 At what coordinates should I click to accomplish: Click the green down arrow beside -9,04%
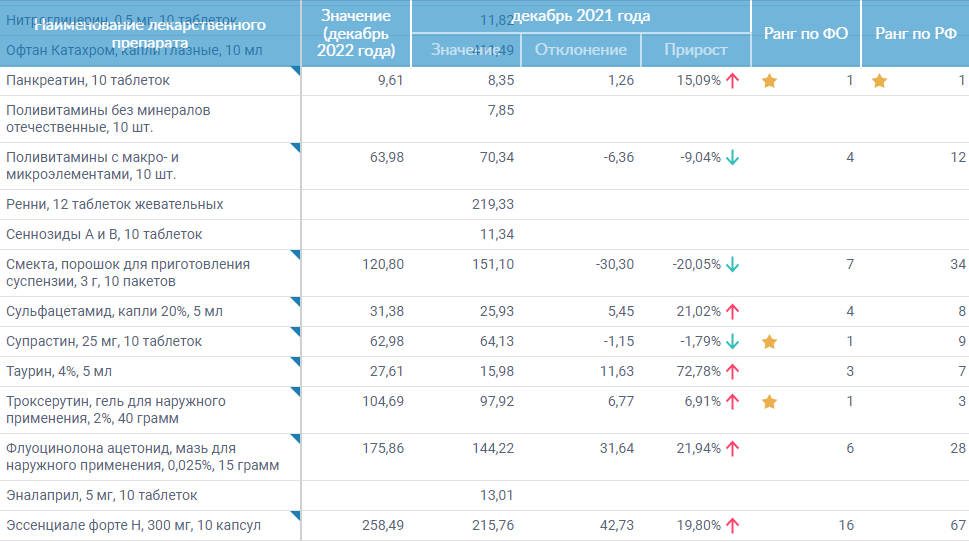pos(732,157)
